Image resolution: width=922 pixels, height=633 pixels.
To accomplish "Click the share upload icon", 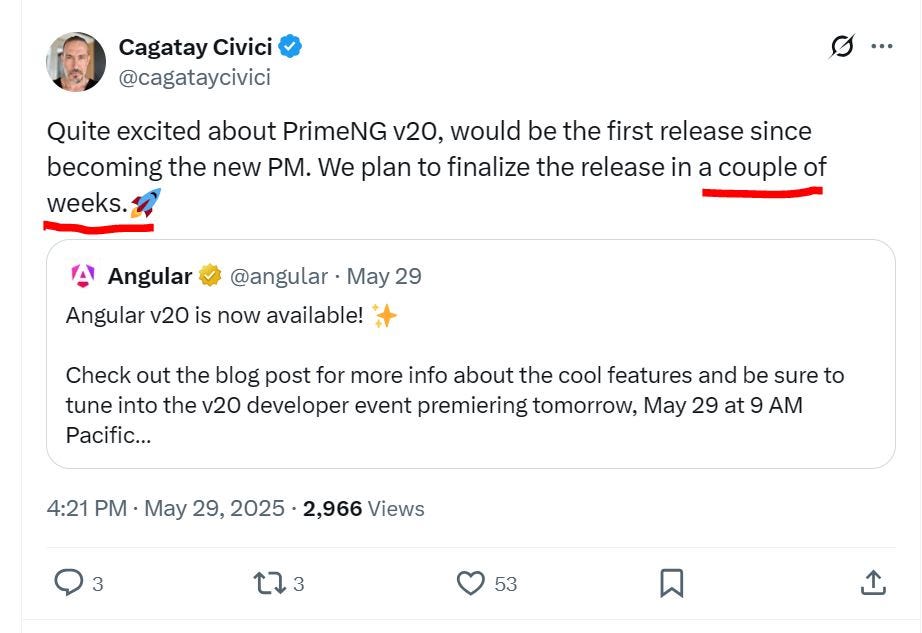I will [873, 582].
